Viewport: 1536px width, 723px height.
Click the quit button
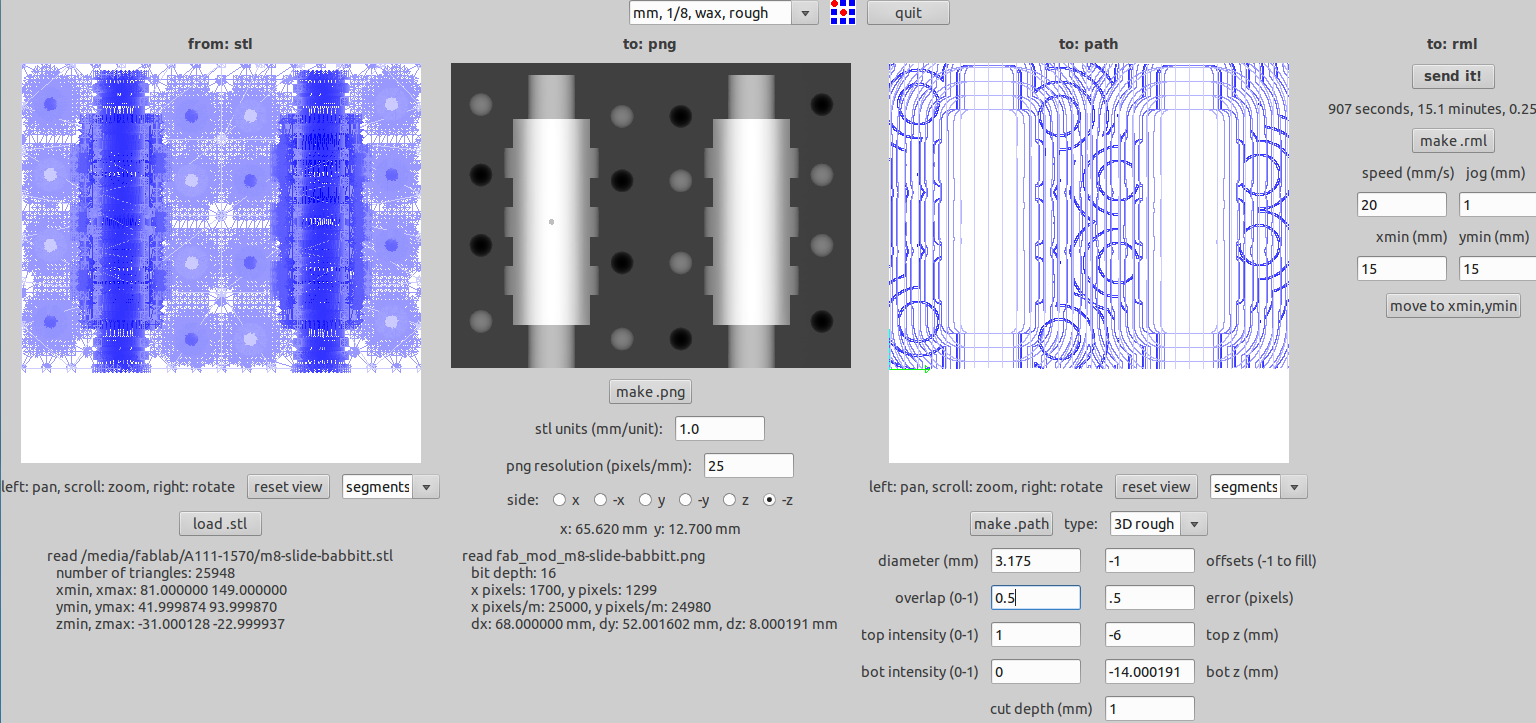pyautogui.click(x=908, y=13)
